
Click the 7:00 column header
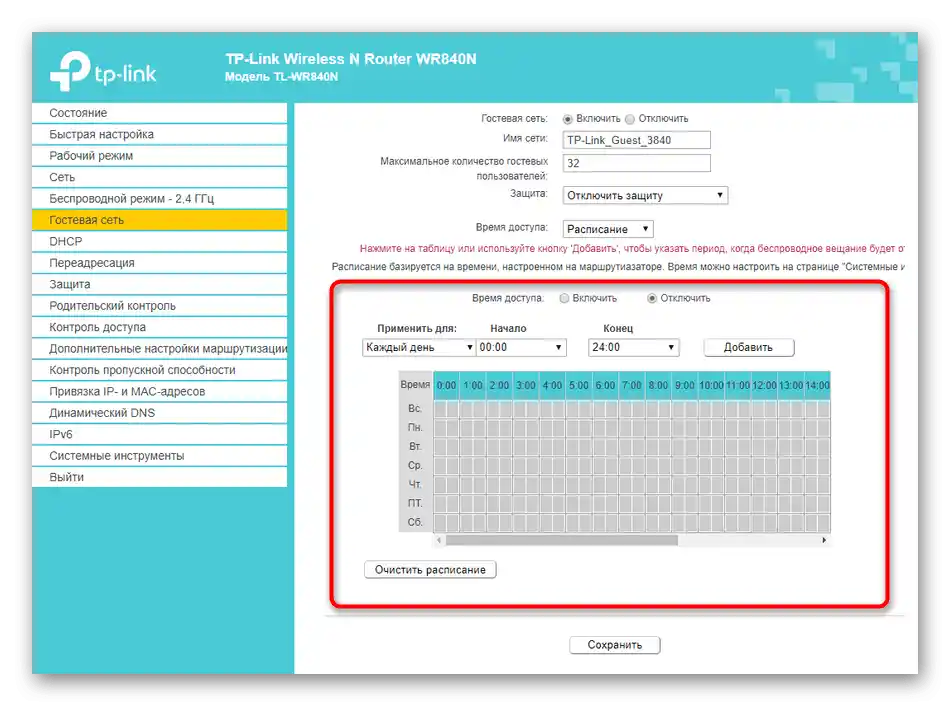(x=632, y=385)
